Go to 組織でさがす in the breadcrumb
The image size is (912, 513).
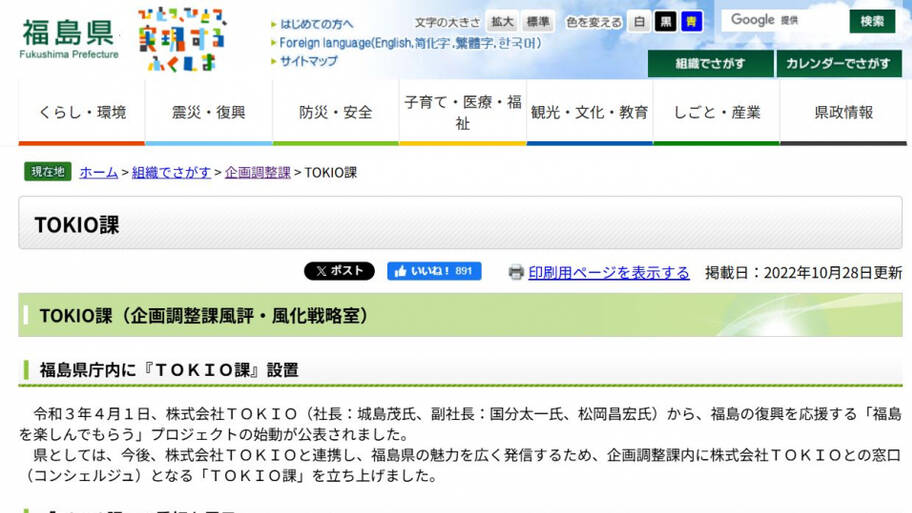tap(171, 172)
